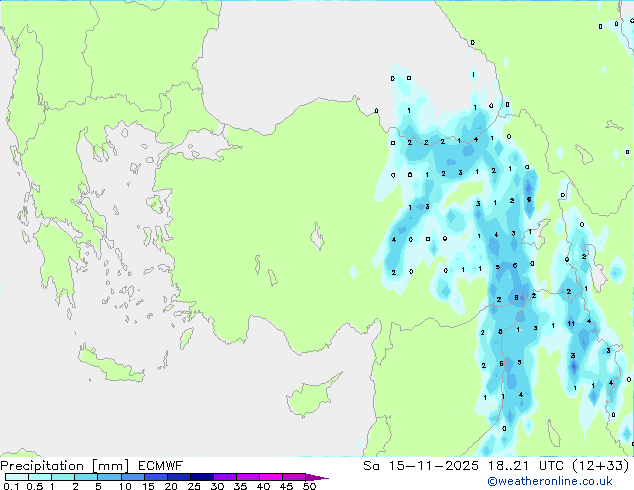This screenshot has width=634, height=490.
Task: Click the 1–2 mm legend swatch
Action: [63, 477]
